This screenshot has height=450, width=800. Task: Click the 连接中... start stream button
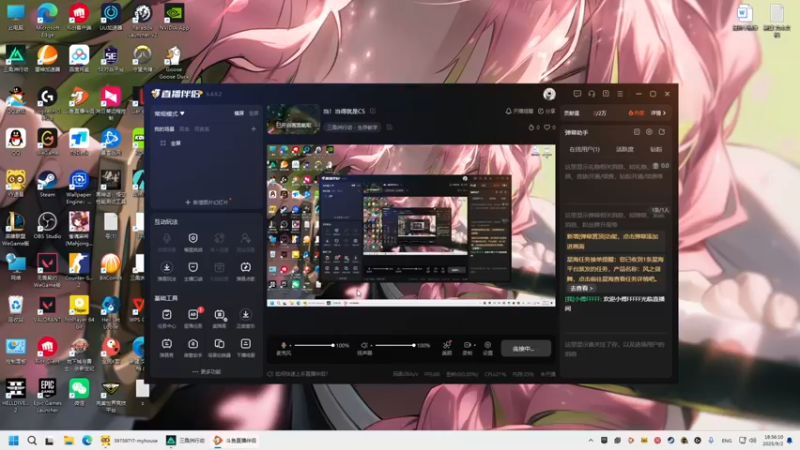[x=526, y=348]
